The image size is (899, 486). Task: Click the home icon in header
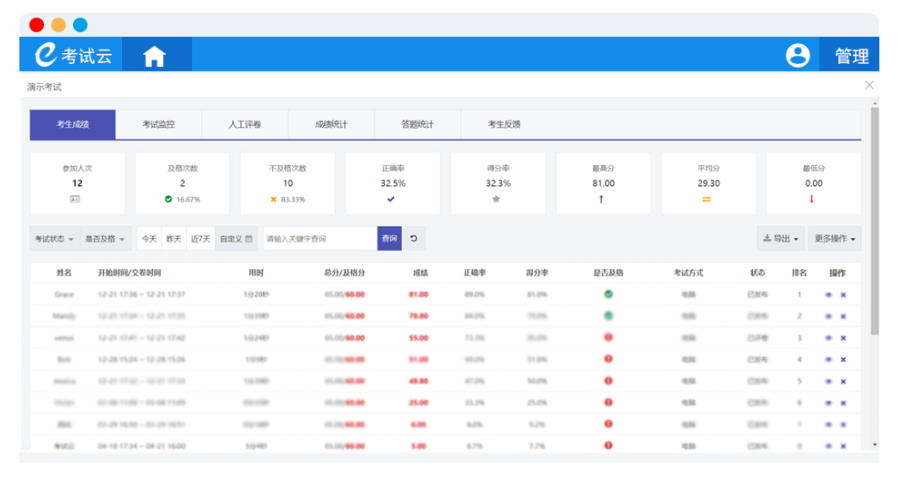pos(154,56)
